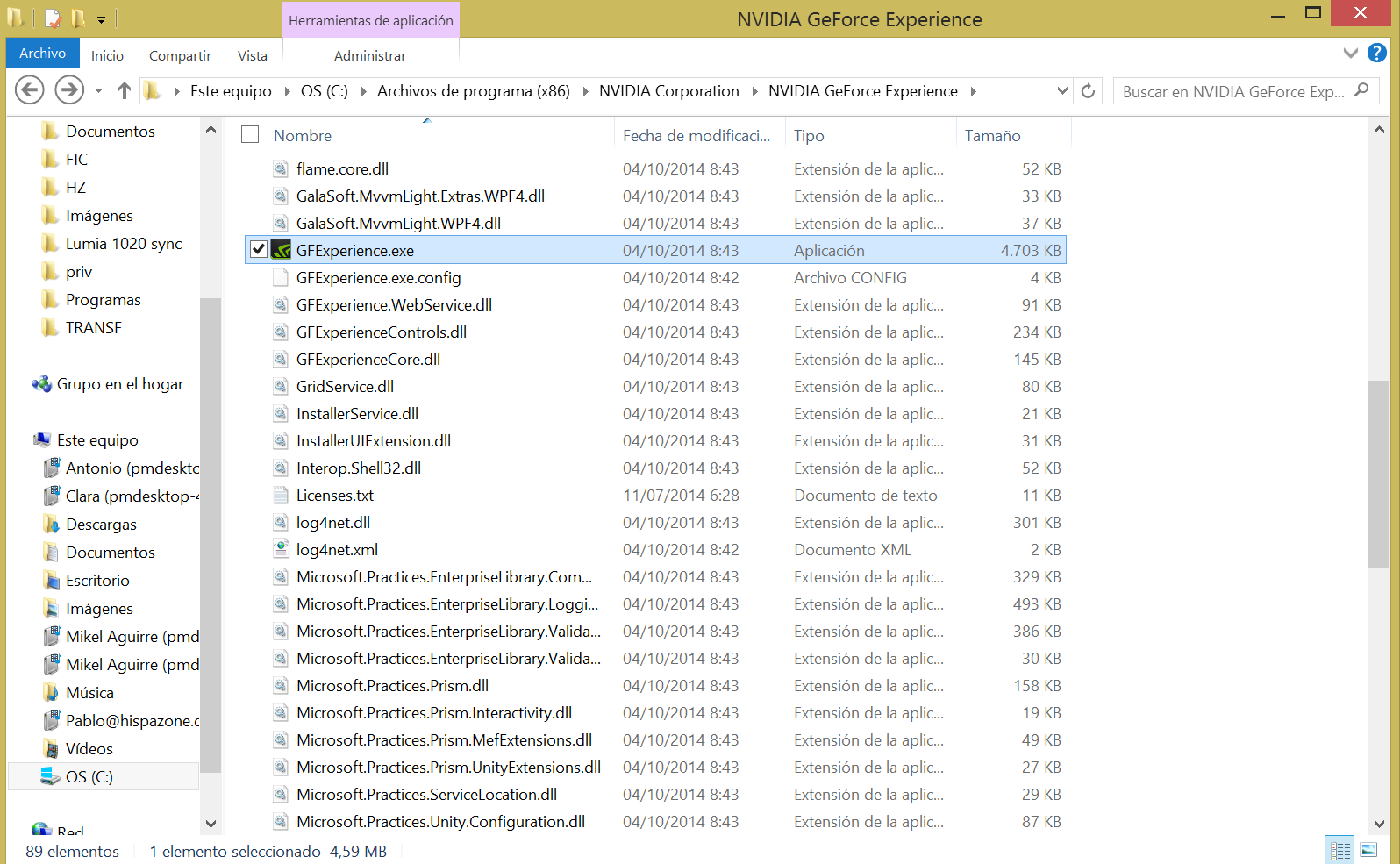The width and height of the screenshot is (1400, 864).
Task: Open quick access toolbar customize dropdown
Action: coord(101,19)
